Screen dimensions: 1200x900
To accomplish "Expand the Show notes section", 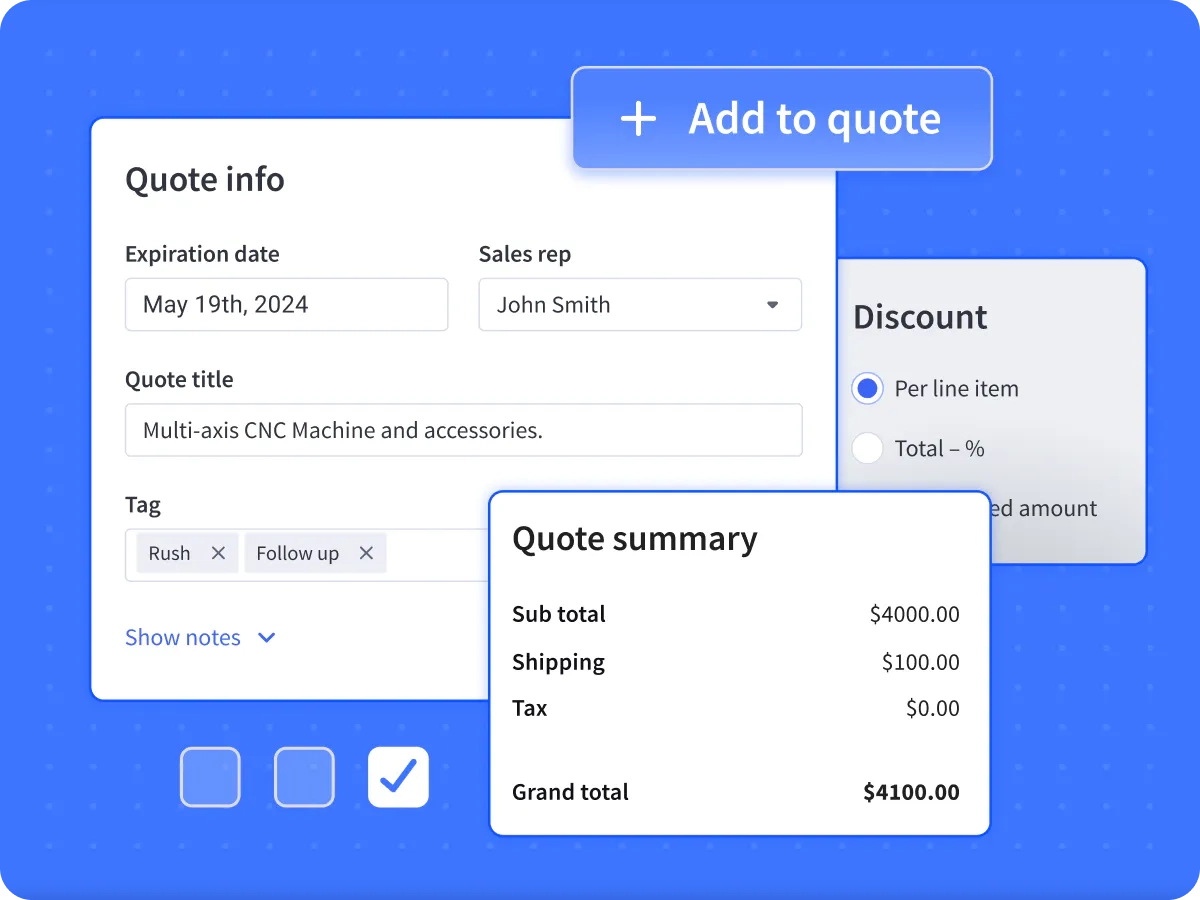I will click(x=183, y=637).
